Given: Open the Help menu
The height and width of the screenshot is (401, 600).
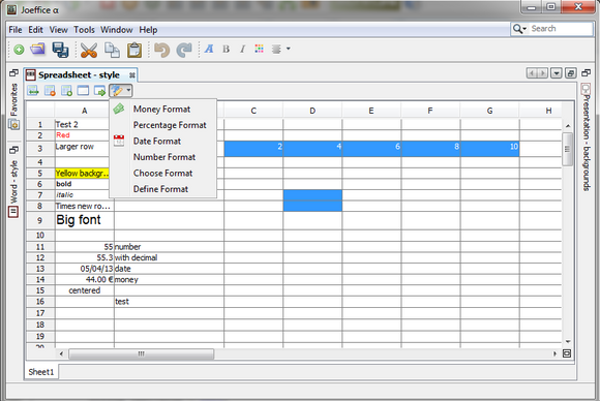Looking at the screenshot, I should pyautogui.click(x=148, y=30).
